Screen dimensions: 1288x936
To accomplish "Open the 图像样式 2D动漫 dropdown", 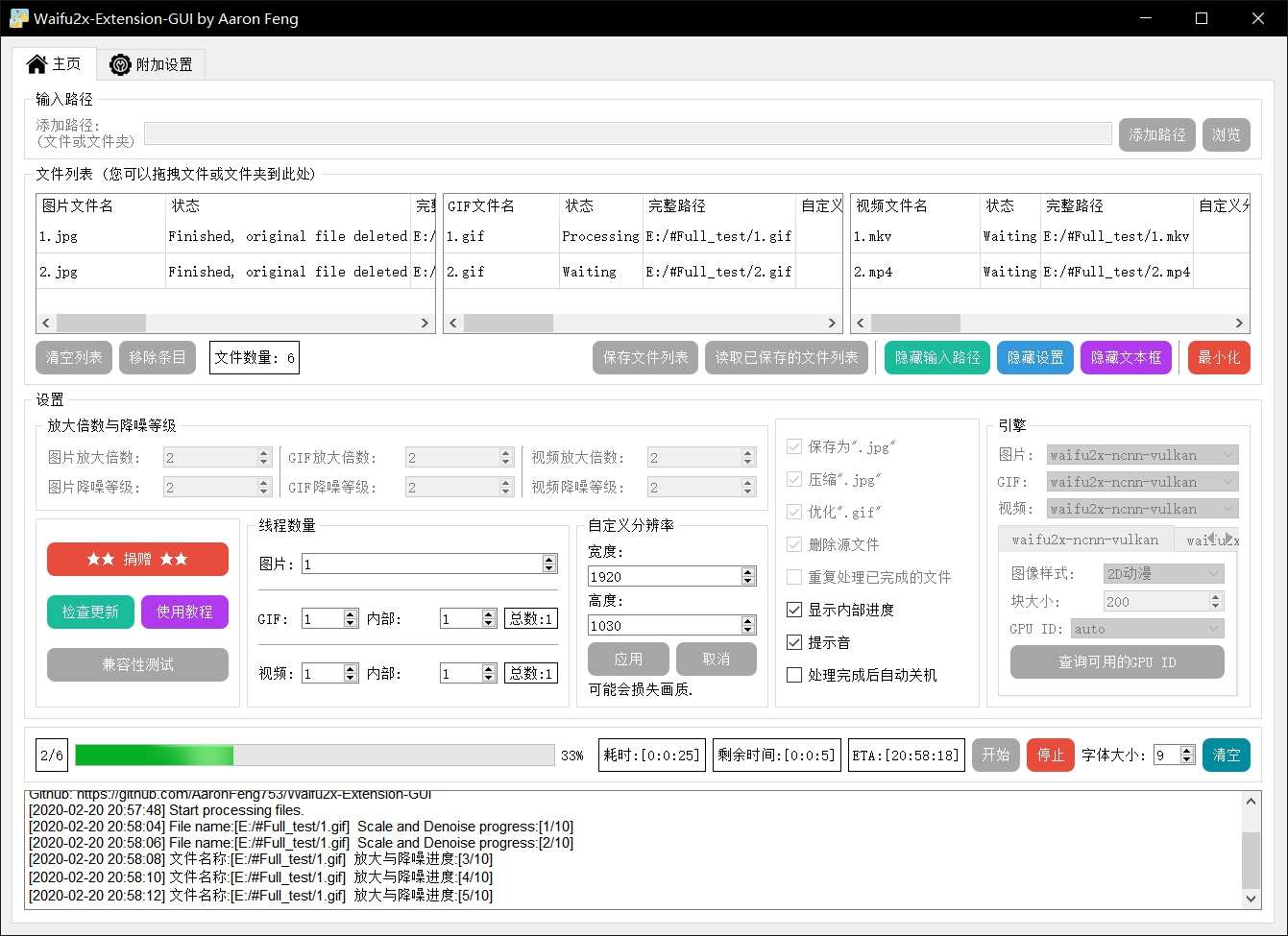I will (1163, 574).
